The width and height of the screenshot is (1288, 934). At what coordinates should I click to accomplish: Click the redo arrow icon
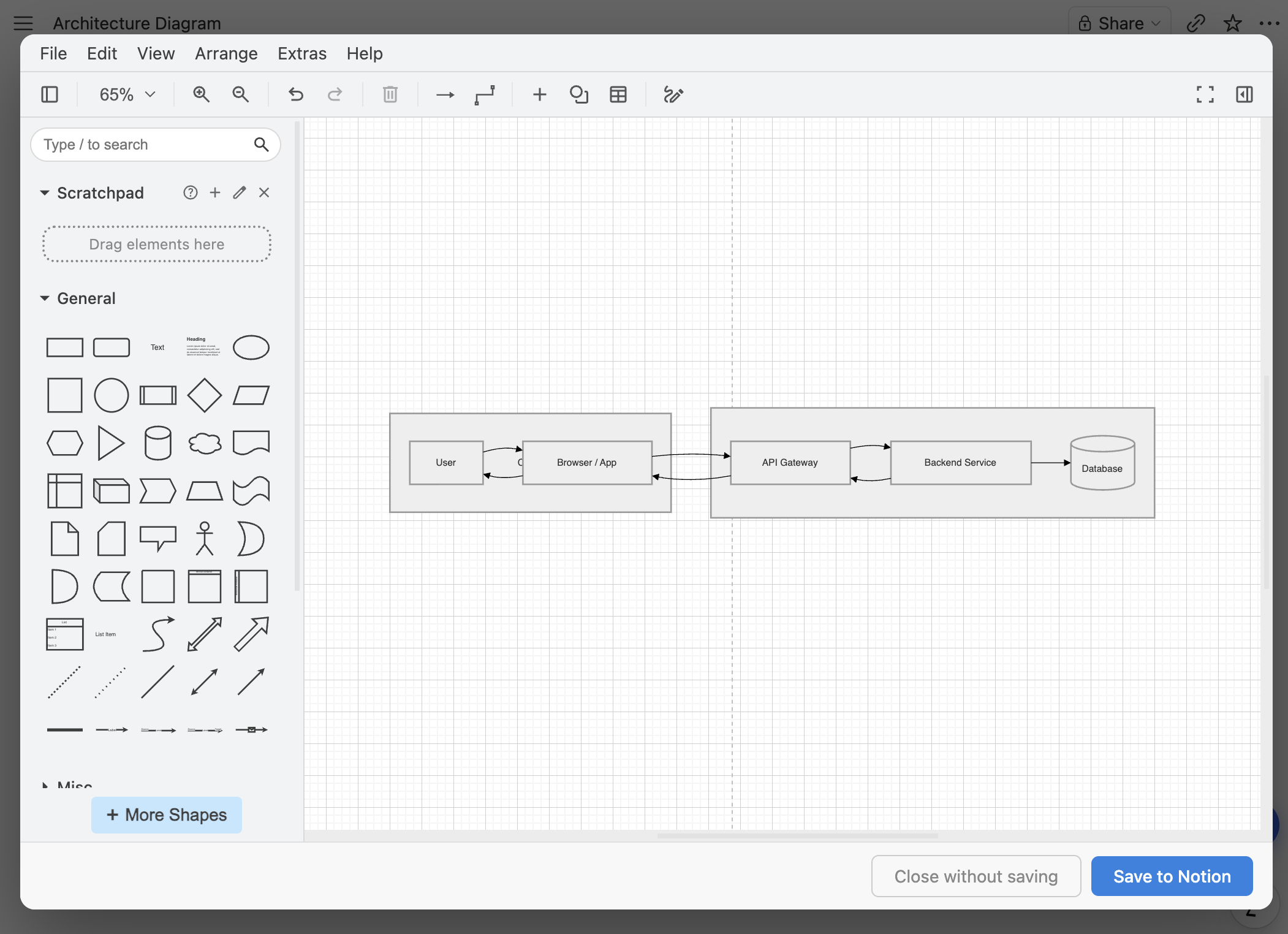[x=335, y=94]
